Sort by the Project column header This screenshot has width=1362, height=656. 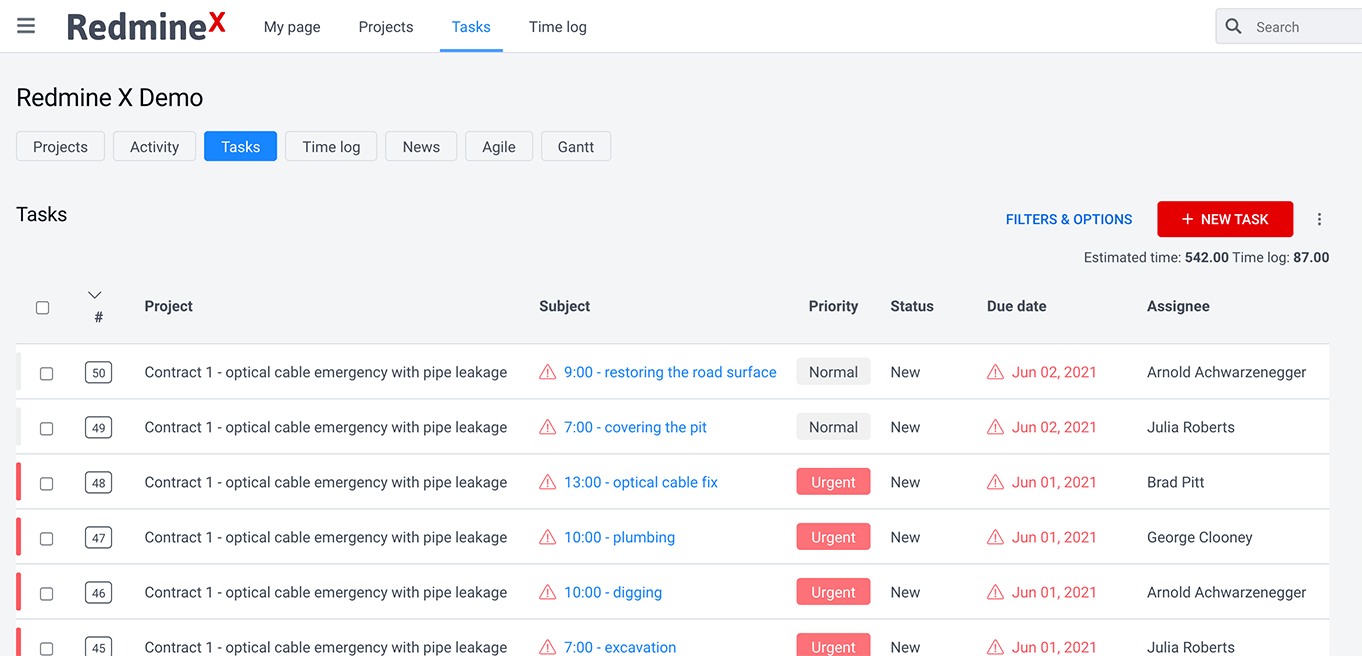click(168, 306)
